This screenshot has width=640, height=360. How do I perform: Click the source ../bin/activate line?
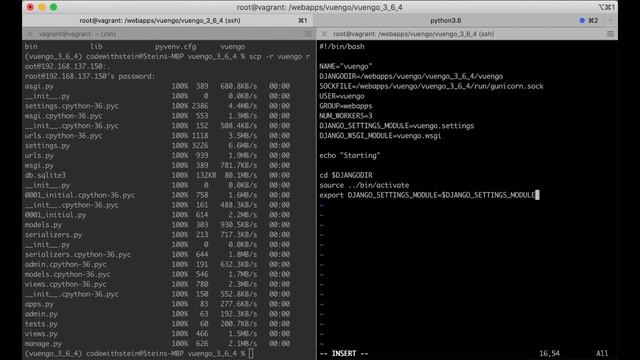click(x=364, y=185)
